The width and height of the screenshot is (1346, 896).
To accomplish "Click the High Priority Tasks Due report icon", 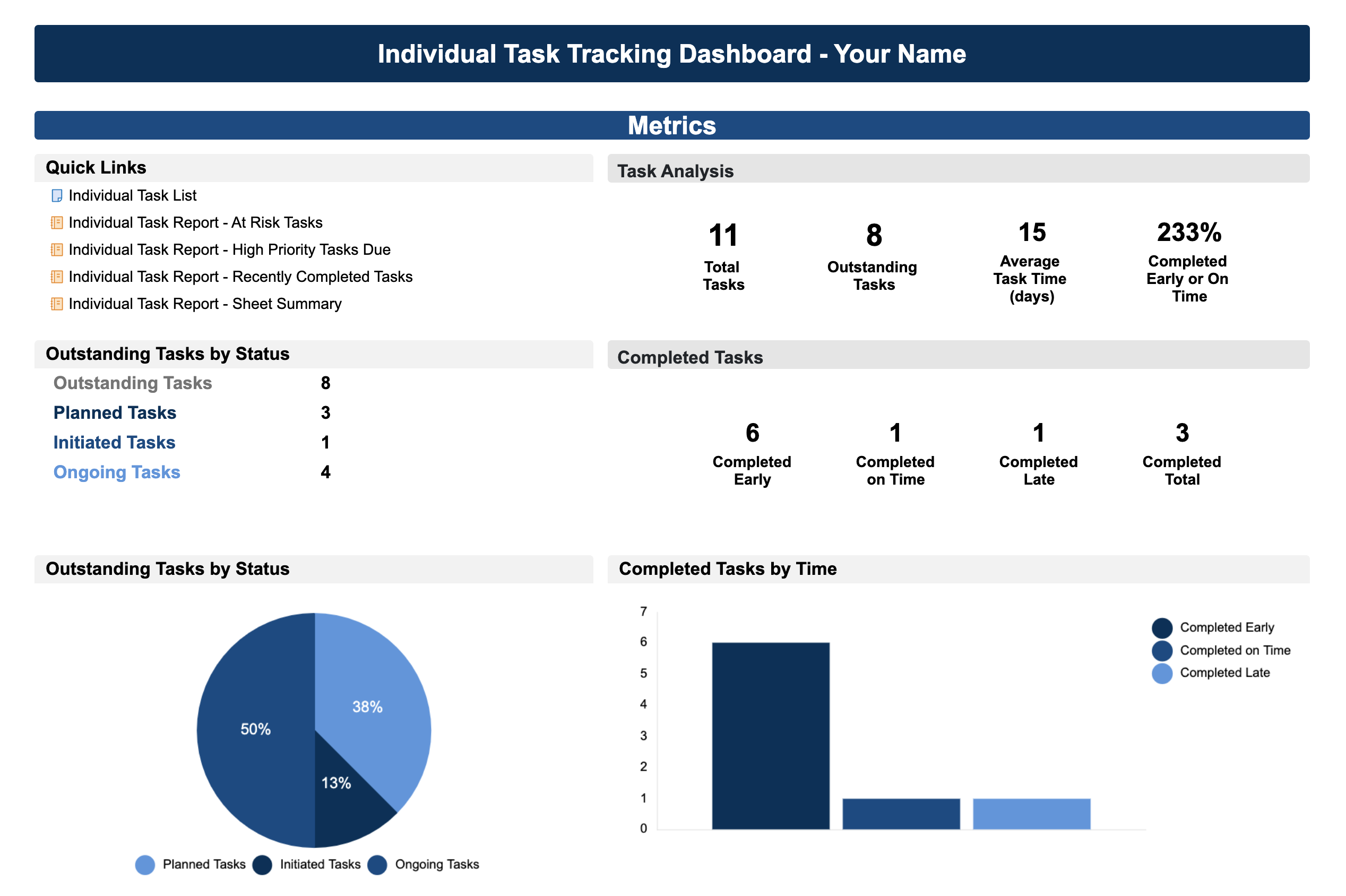I will coord(57,249).
